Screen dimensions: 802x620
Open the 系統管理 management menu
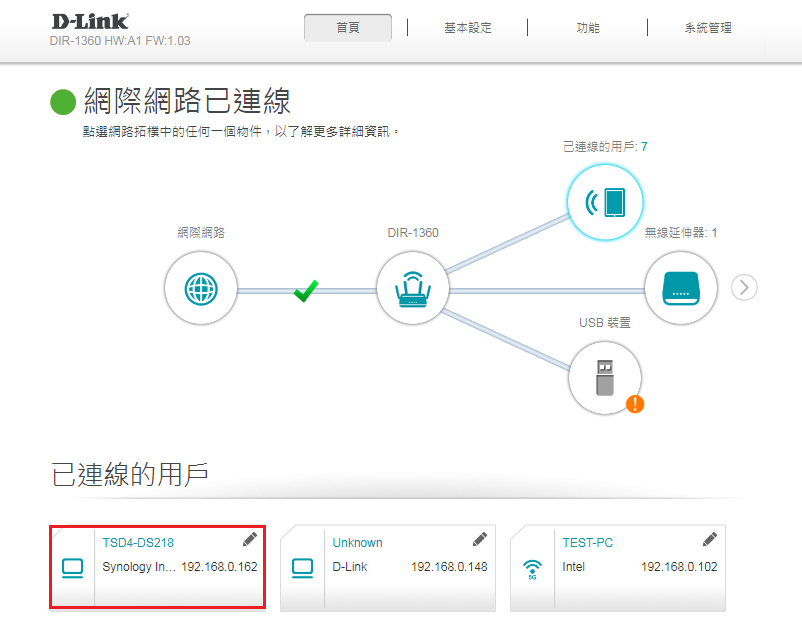tap(708, 28)
